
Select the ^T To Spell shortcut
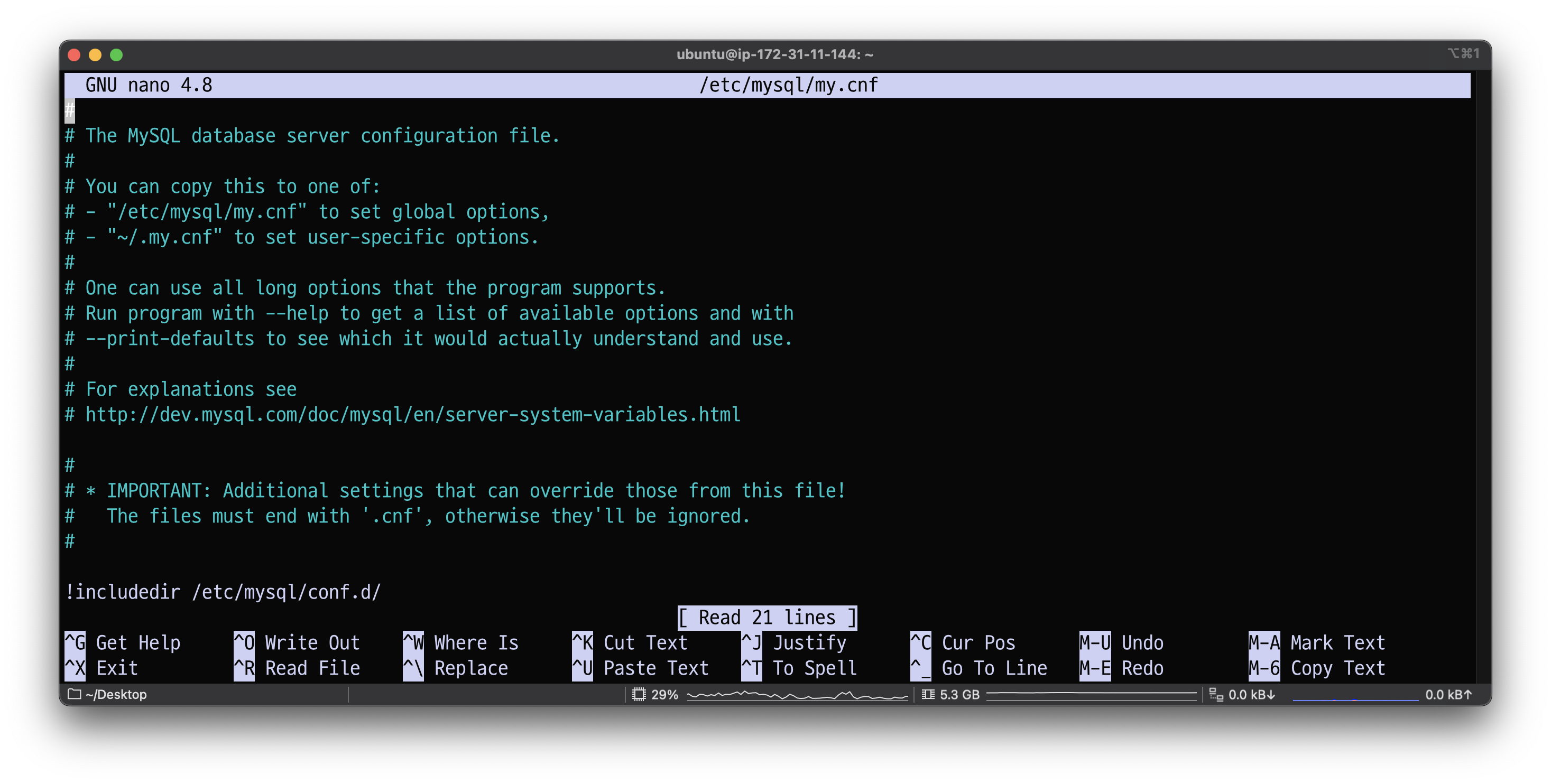click(799, 668)
